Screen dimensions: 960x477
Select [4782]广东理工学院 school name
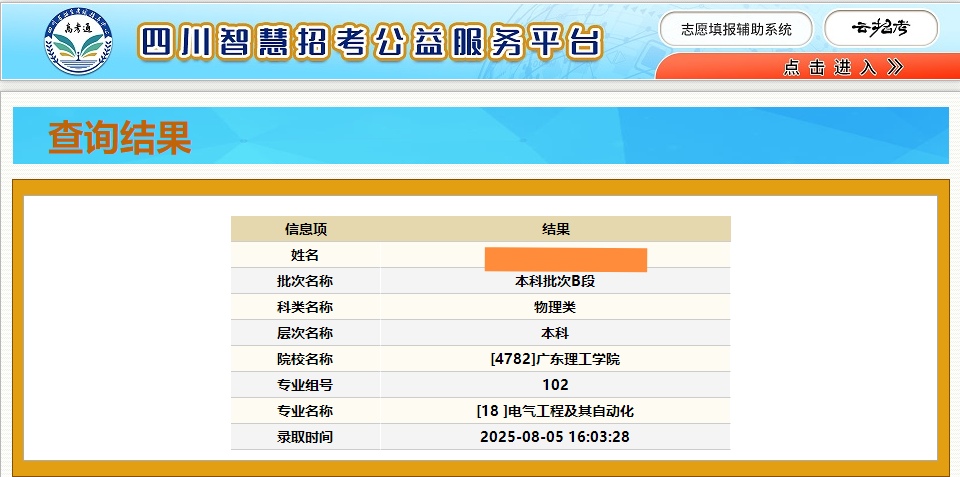click(x=555, y=359)
